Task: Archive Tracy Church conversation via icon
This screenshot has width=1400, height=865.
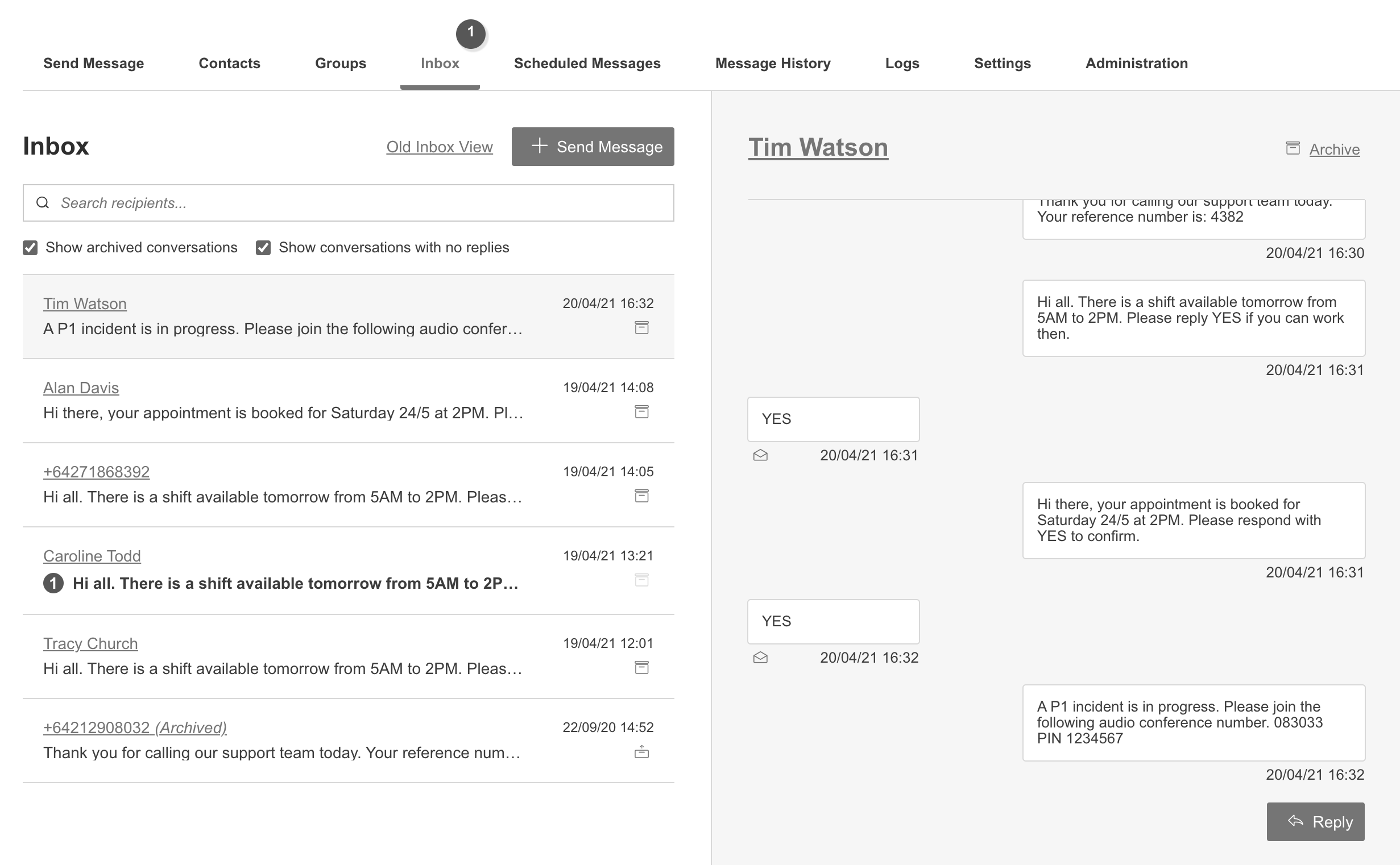Action: [641, 668]
